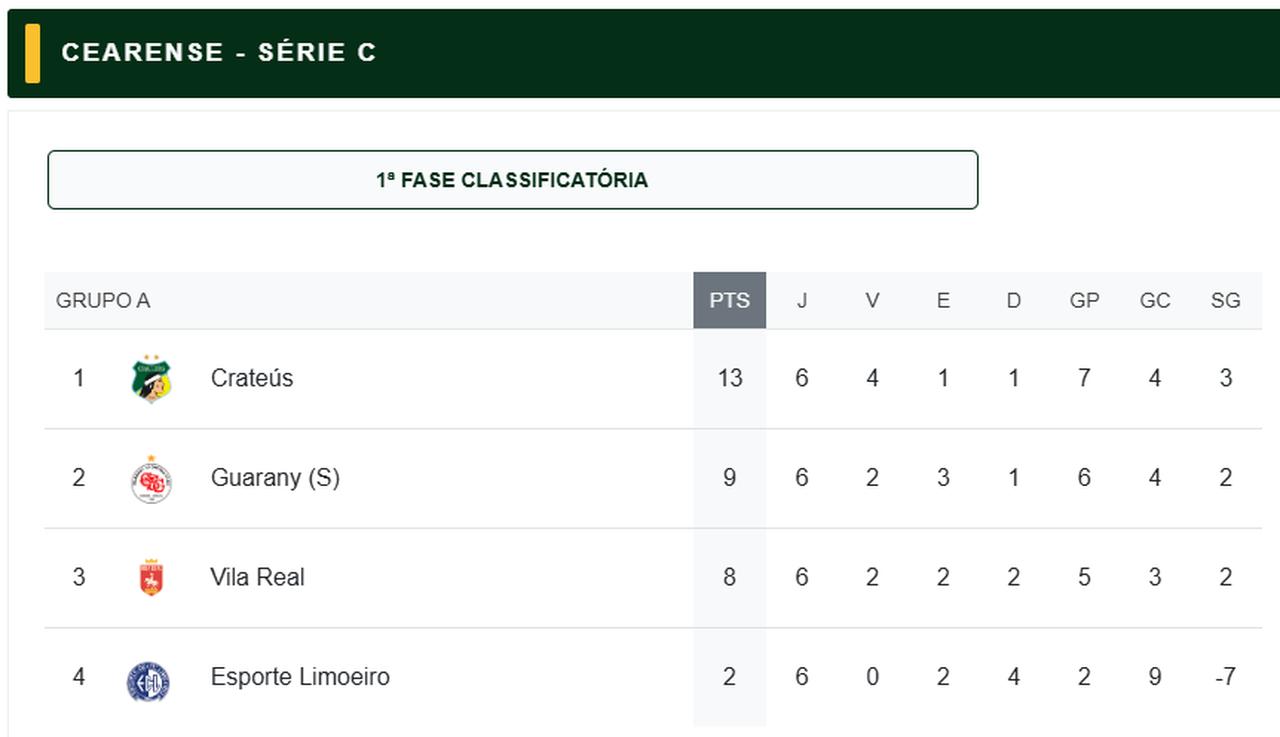
Task: Open the Vila Real team link
Action: [x=257, y=577]
